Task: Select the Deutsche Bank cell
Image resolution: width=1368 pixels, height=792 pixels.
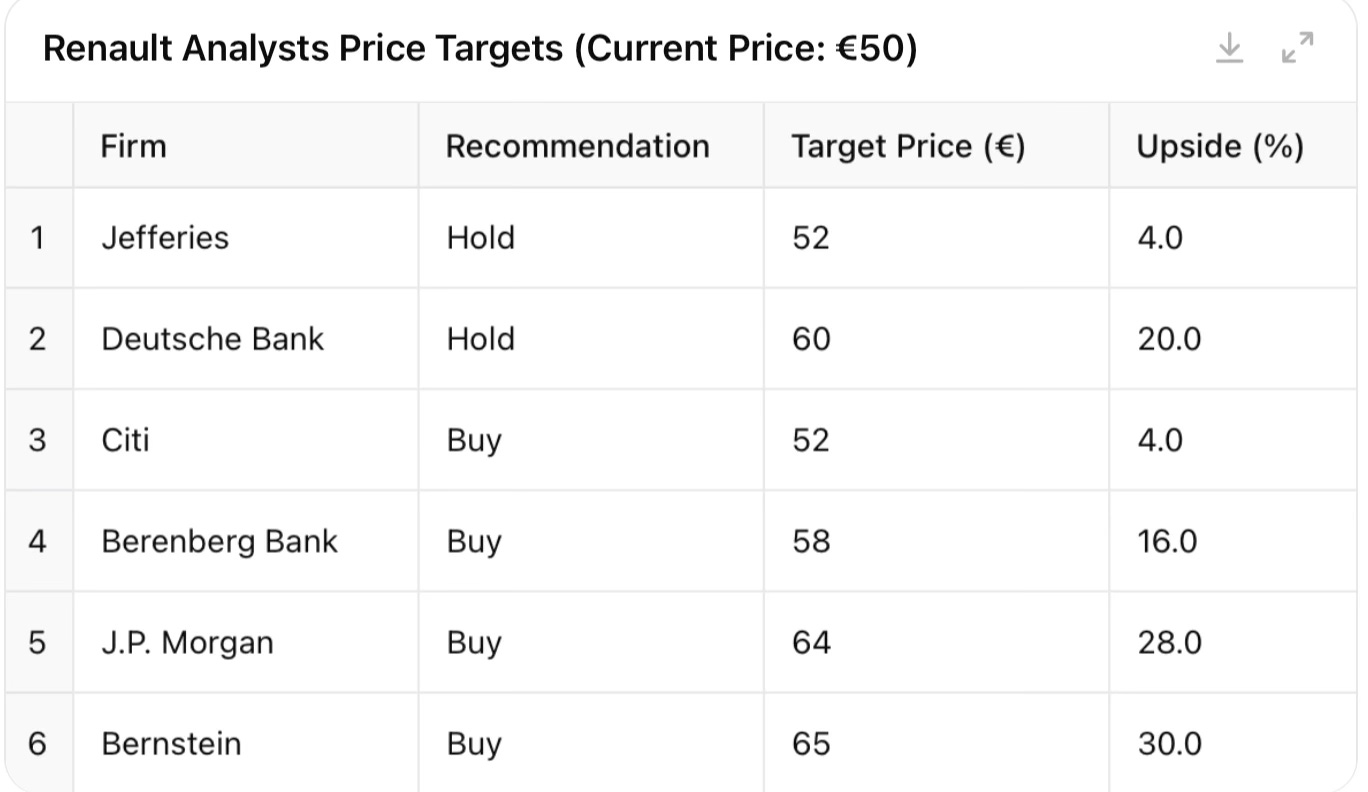Action: (213, 339)
